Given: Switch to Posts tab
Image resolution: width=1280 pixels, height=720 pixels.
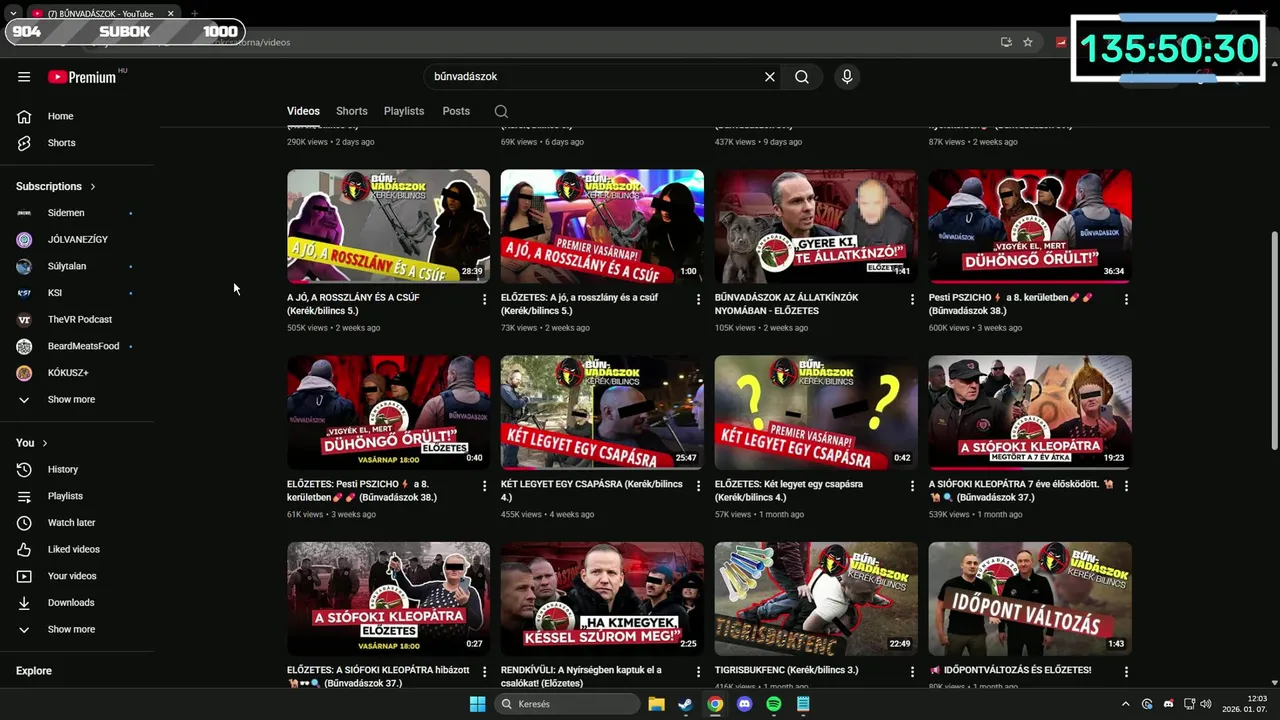Looking at the screenshot, I should click(456, 111).
